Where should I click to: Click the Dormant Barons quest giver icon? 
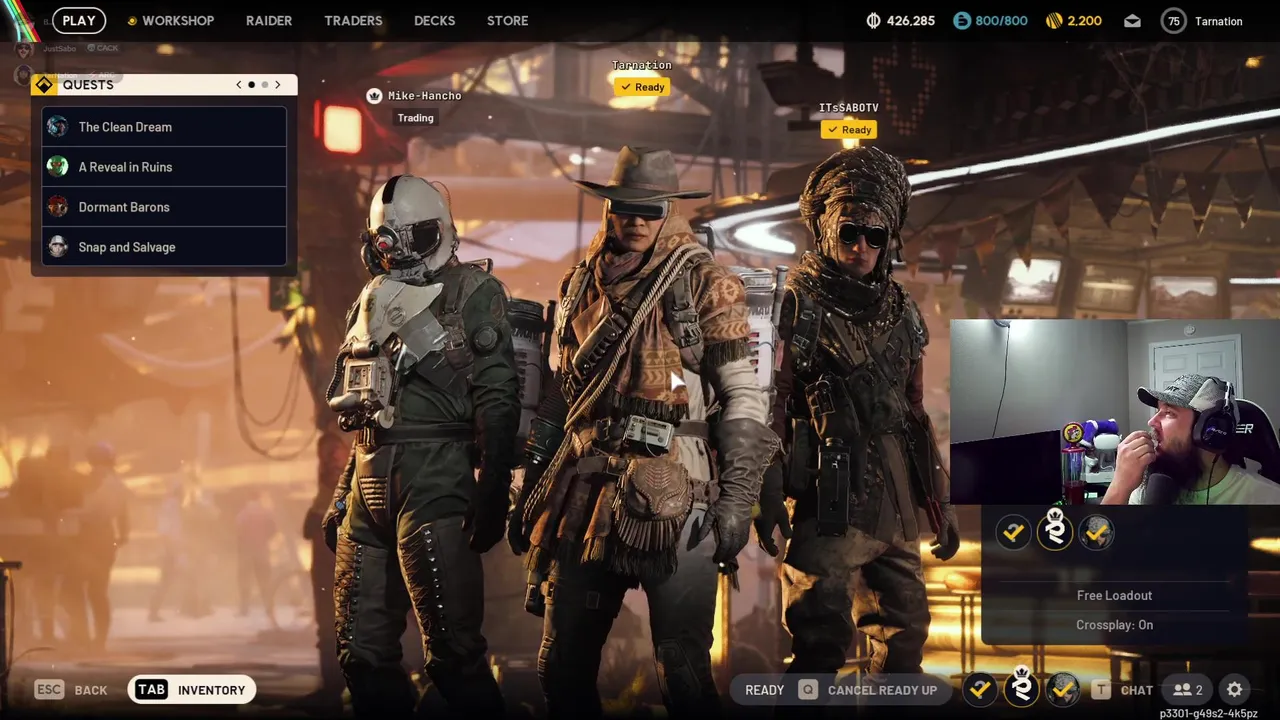pyautogui.click(x=58, y=206)
